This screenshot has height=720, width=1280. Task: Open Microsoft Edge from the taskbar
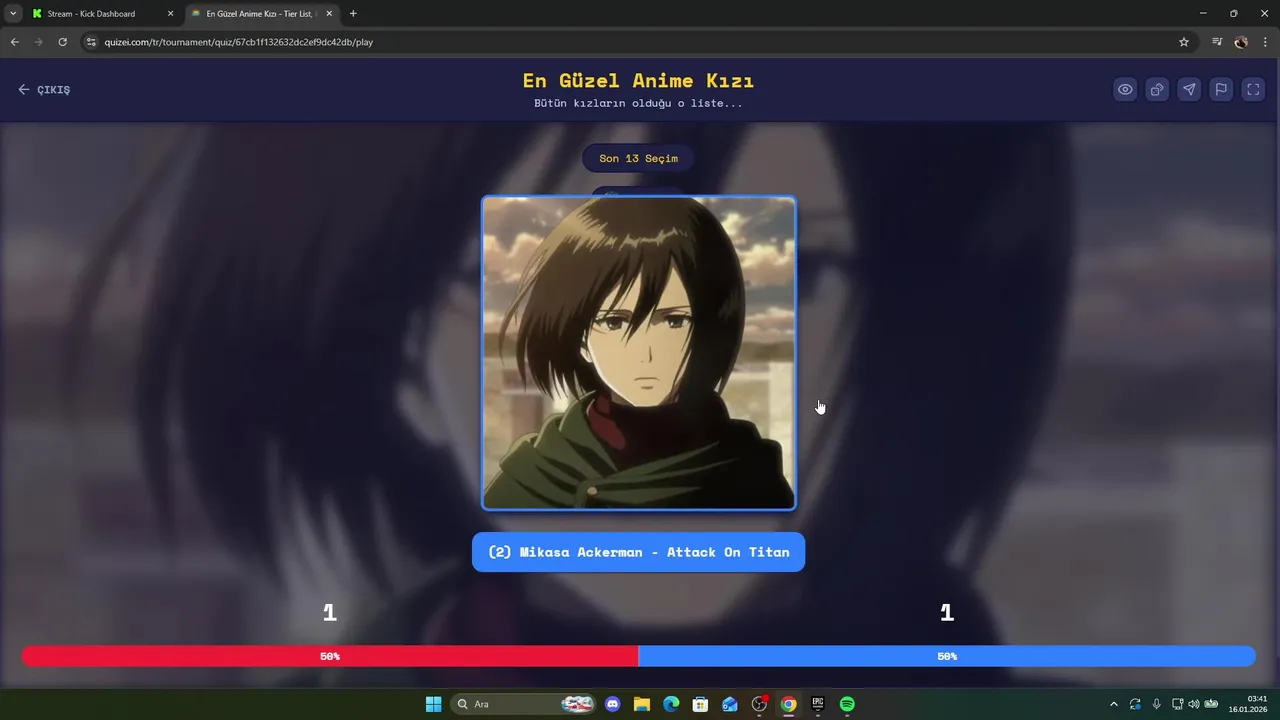[x=671, y=704]
